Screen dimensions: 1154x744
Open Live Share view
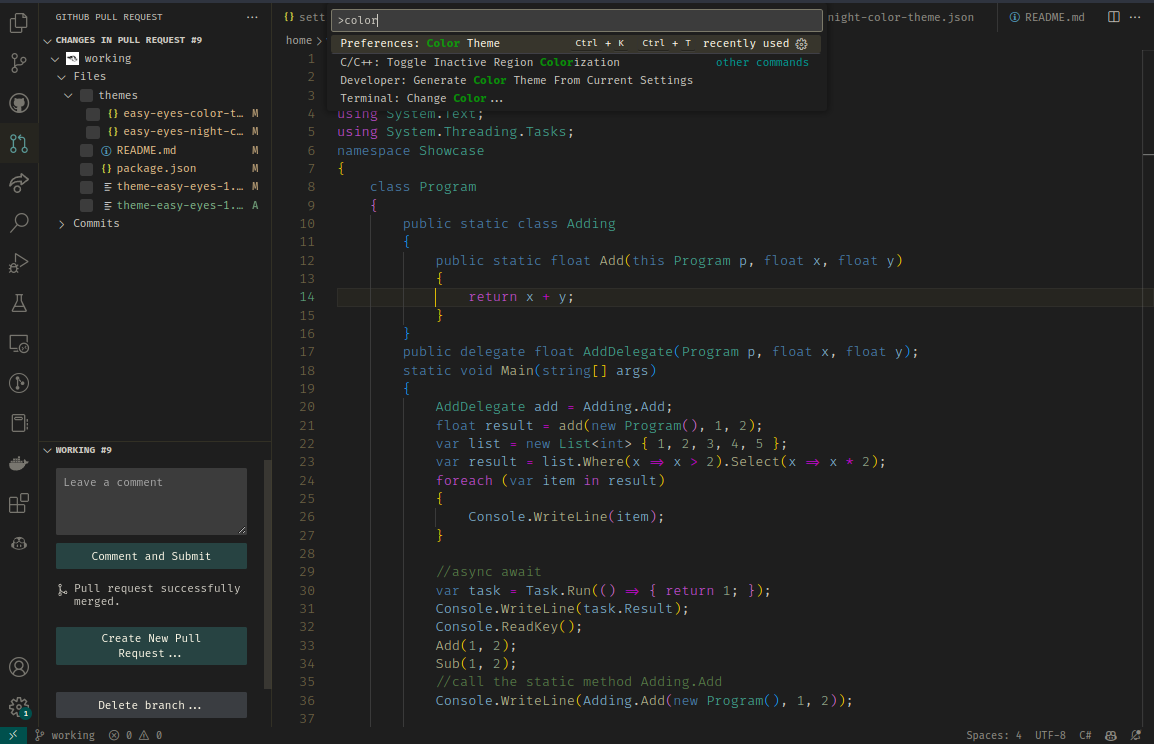tap(19, 183)
